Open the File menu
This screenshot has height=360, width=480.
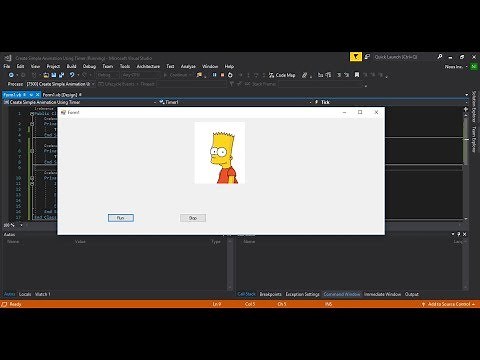pos(7,66)
